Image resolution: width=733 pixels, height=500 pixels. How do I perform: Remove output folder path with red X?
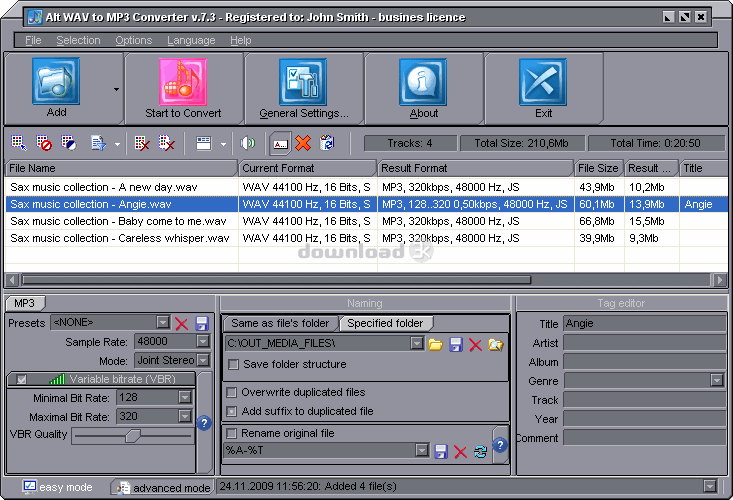[x=475, y=345]
